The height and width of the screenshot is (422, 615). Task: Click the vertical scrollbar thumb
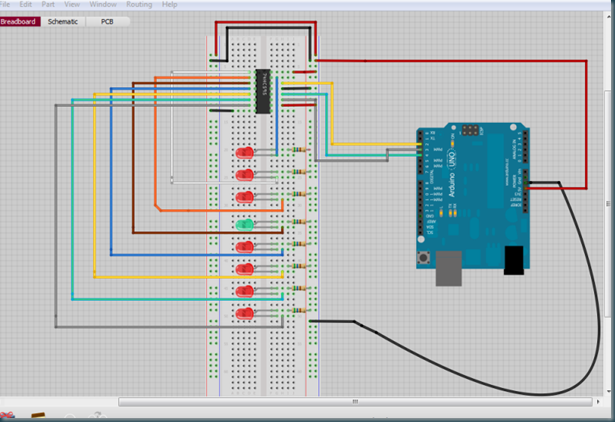[x=608, y=204]
